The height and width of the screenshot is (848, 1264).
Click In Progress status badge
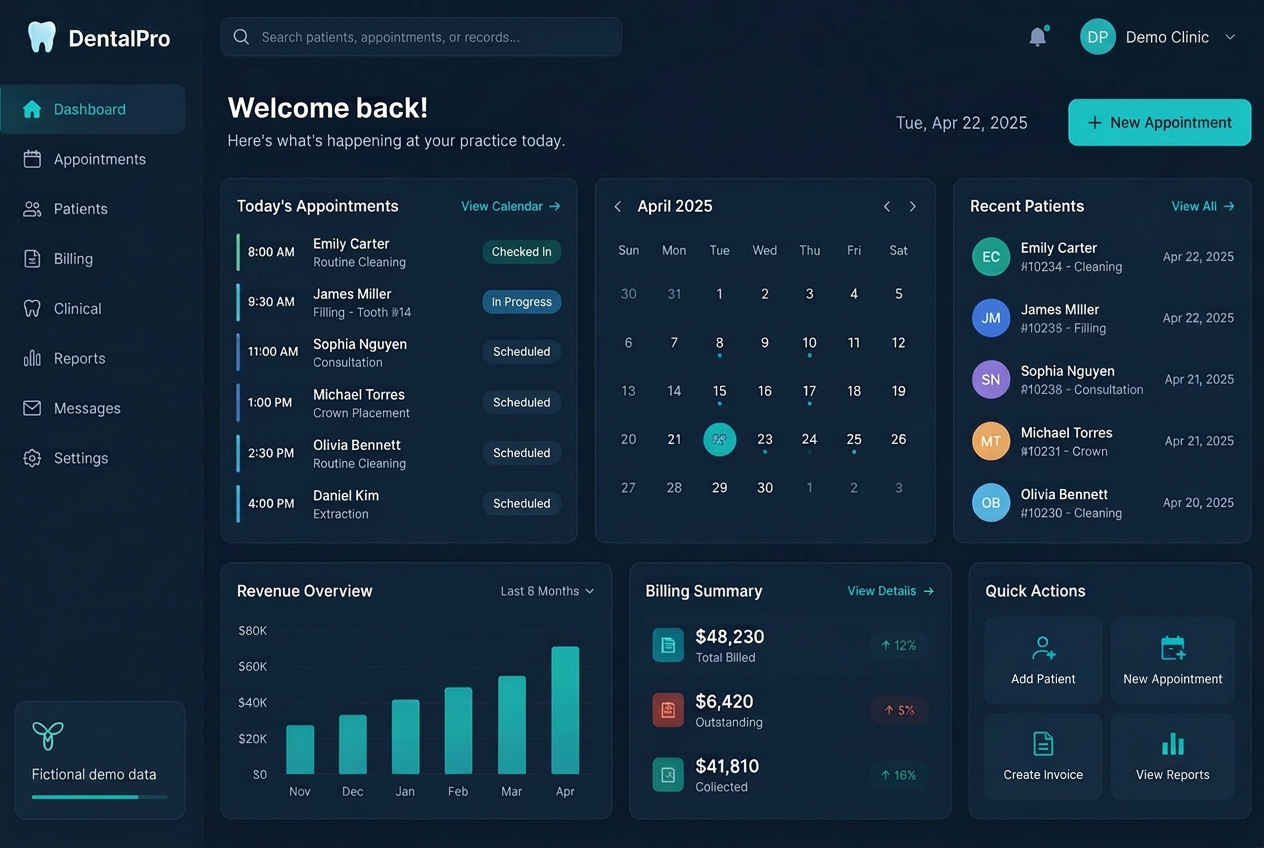coord(521,302)
